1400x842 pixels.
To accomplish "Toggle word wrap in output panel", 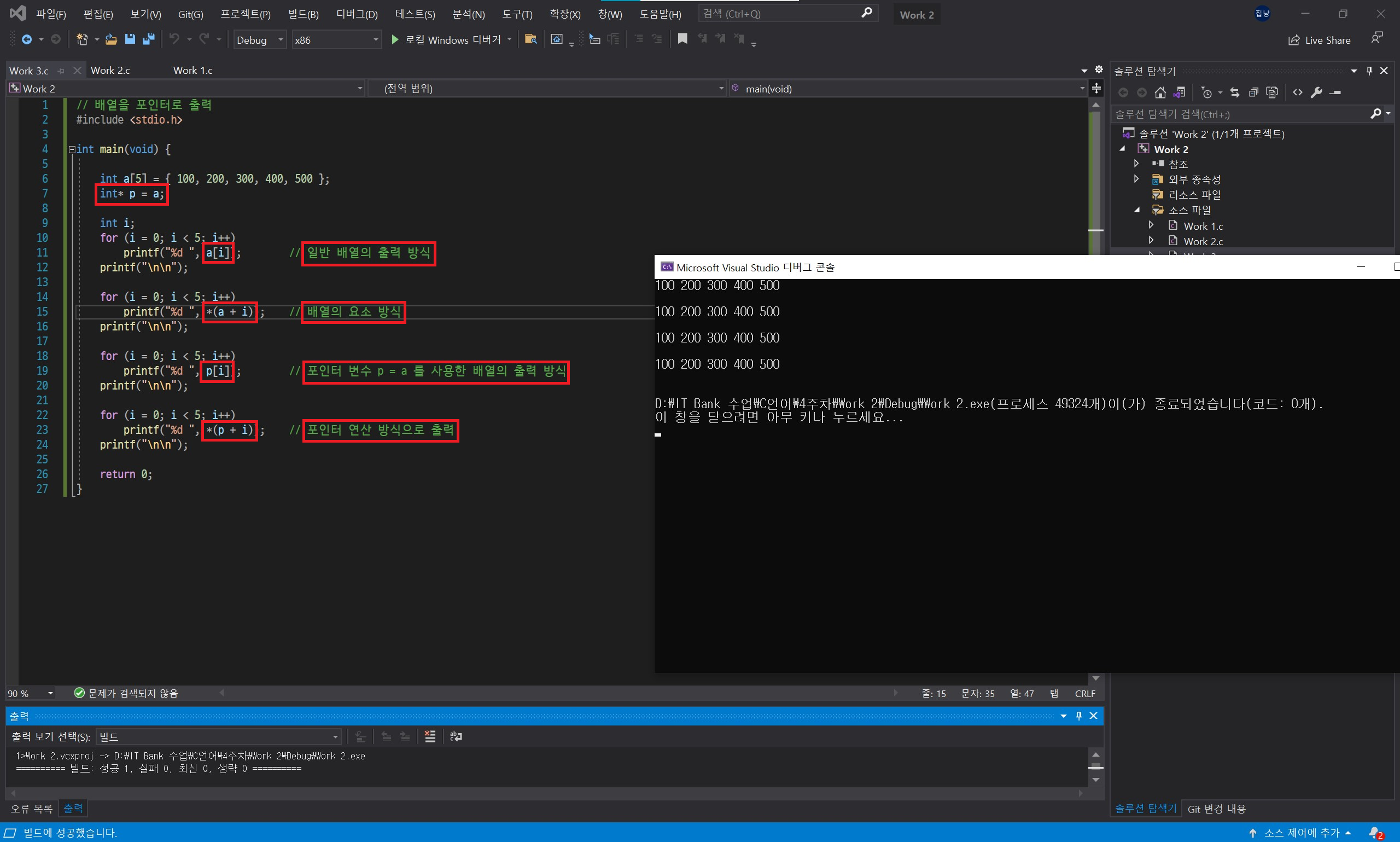I will tap(456, 736).
